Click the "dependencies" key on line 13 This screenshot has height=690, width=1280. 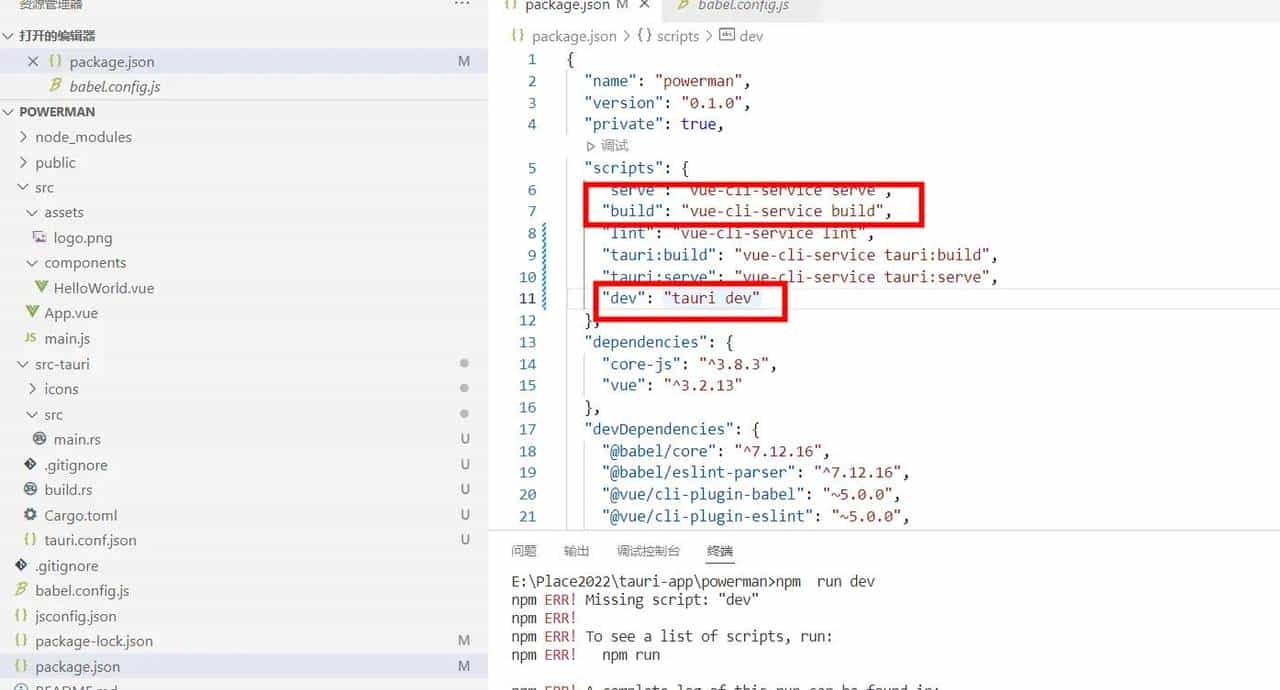(x=645, y=342)
